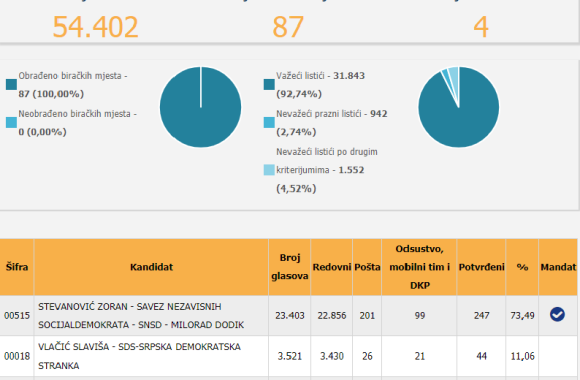Click the 'Šifra' column header
This screenshot has width=580, height=380.
pos(17,267)
